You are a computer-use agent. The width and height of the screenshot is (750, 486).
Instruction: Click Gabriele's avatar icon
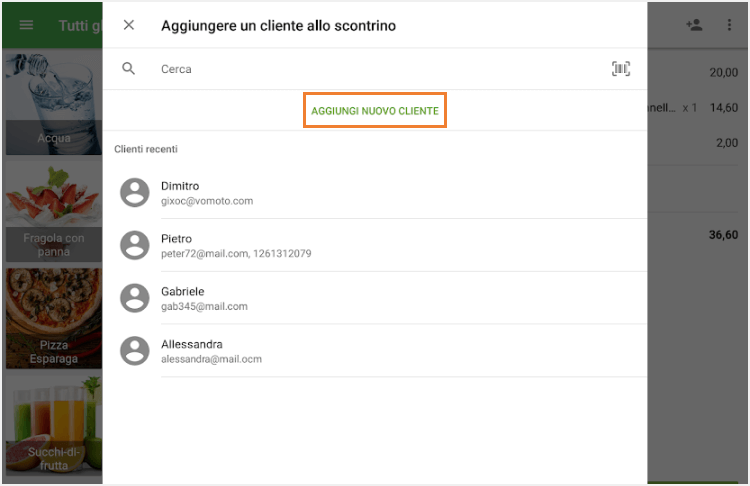coord(134,298)
